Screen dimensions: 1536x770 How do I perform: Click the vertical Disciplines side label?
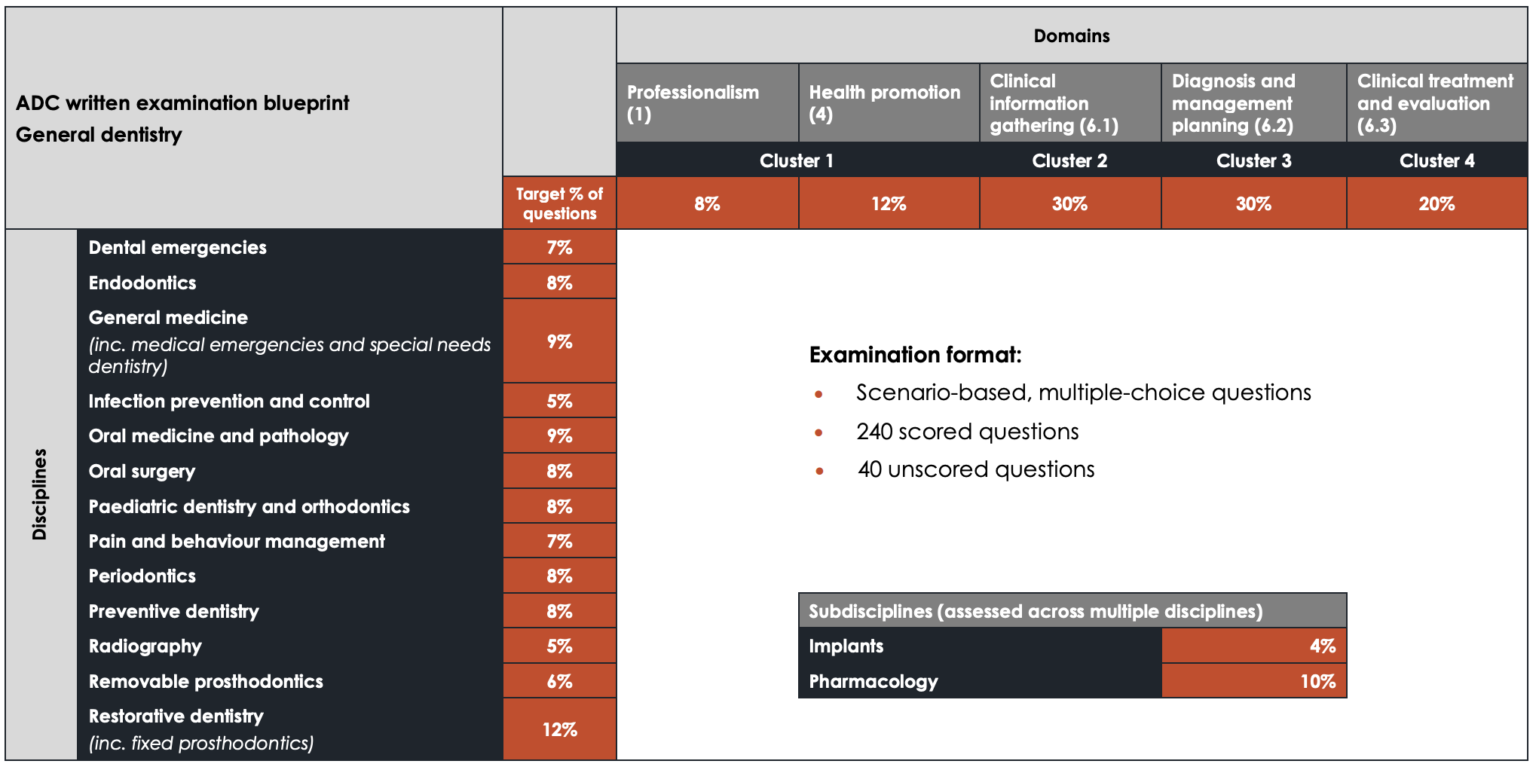tap(40, 495)
